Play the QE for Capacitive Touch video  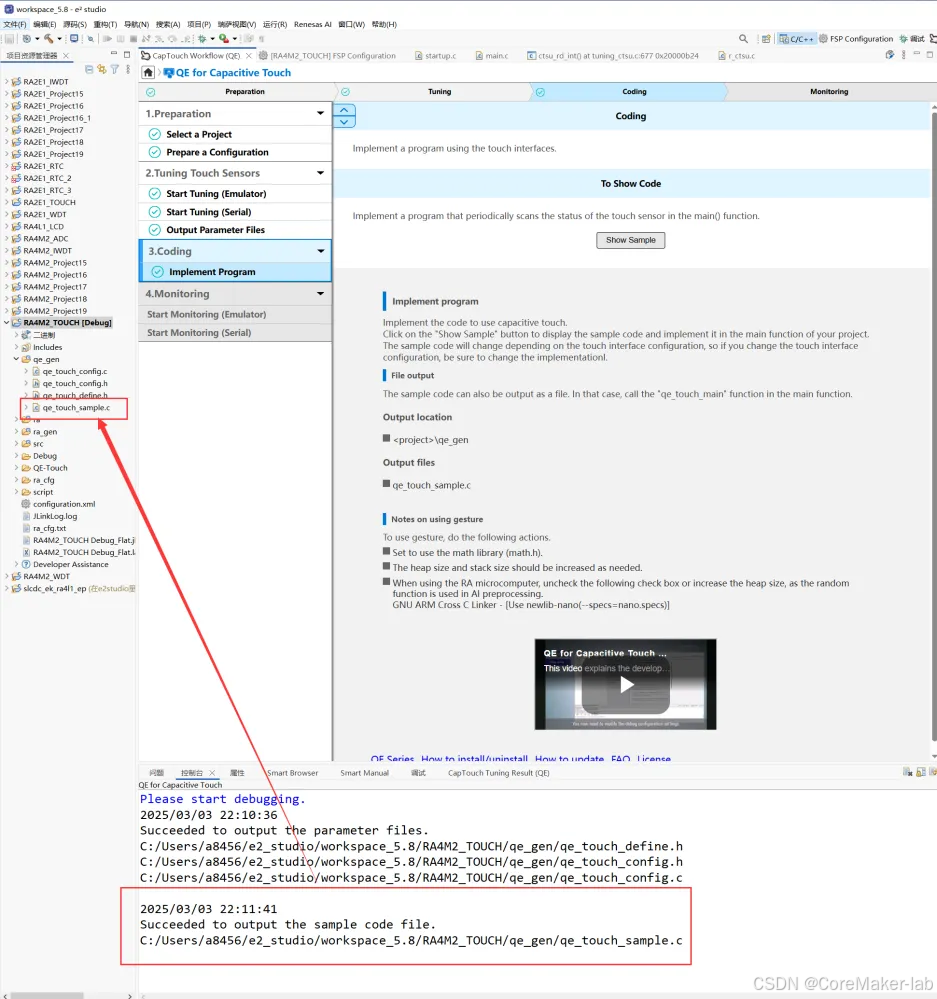click(626, 684)
